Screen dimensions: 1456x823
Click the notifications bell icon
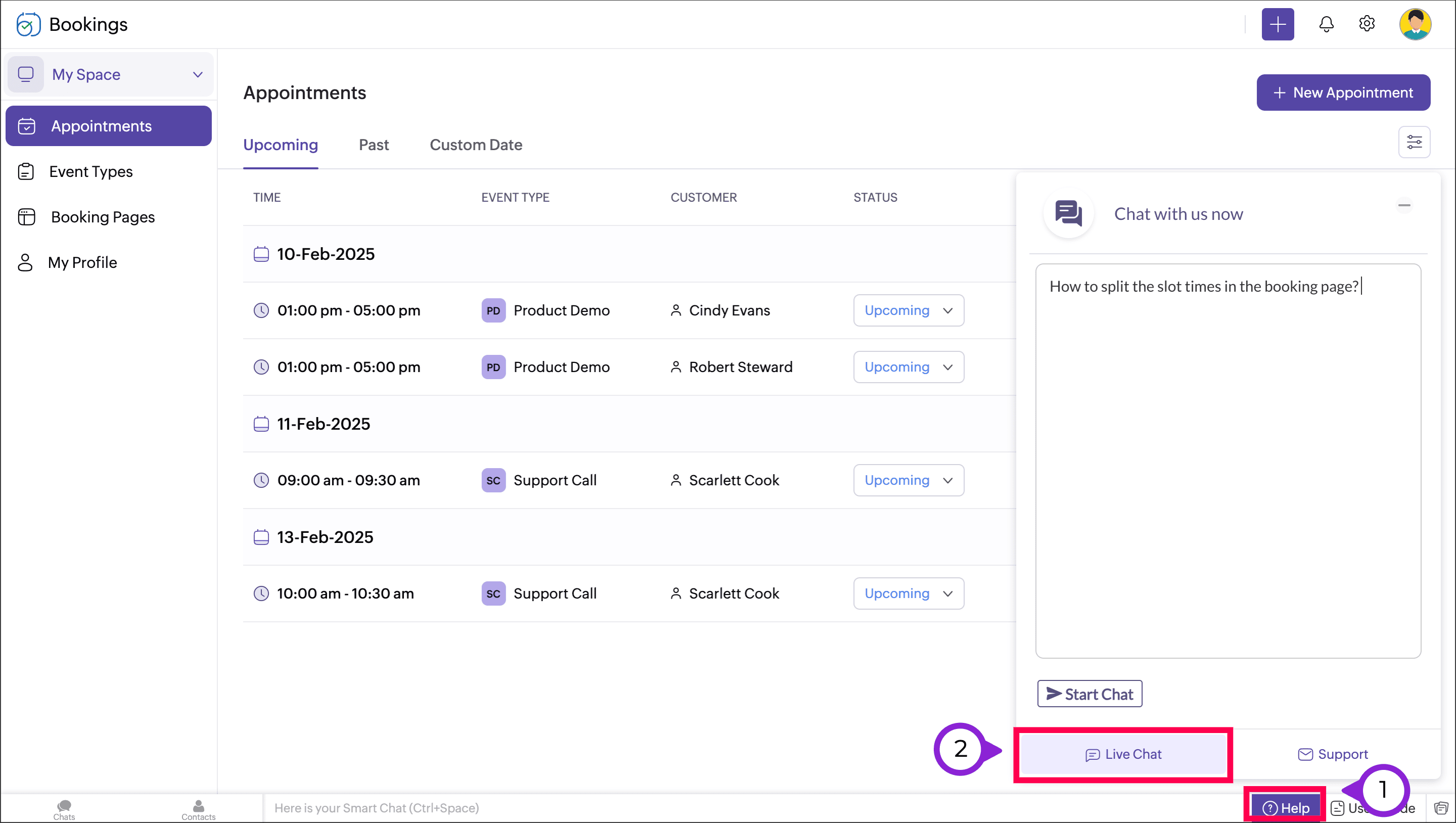(x=1326, y=24)
